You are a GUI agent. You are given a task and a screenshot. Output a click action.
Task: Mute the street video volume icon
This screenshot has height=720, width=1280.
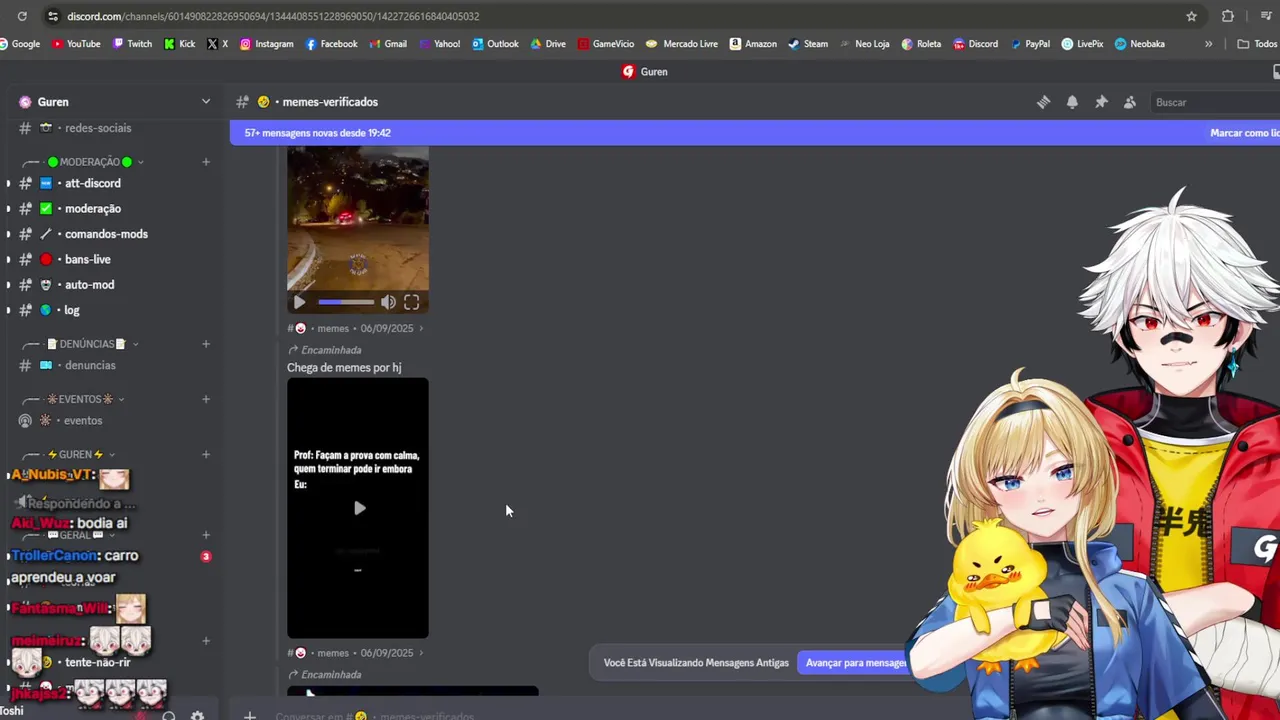(388, 302)
